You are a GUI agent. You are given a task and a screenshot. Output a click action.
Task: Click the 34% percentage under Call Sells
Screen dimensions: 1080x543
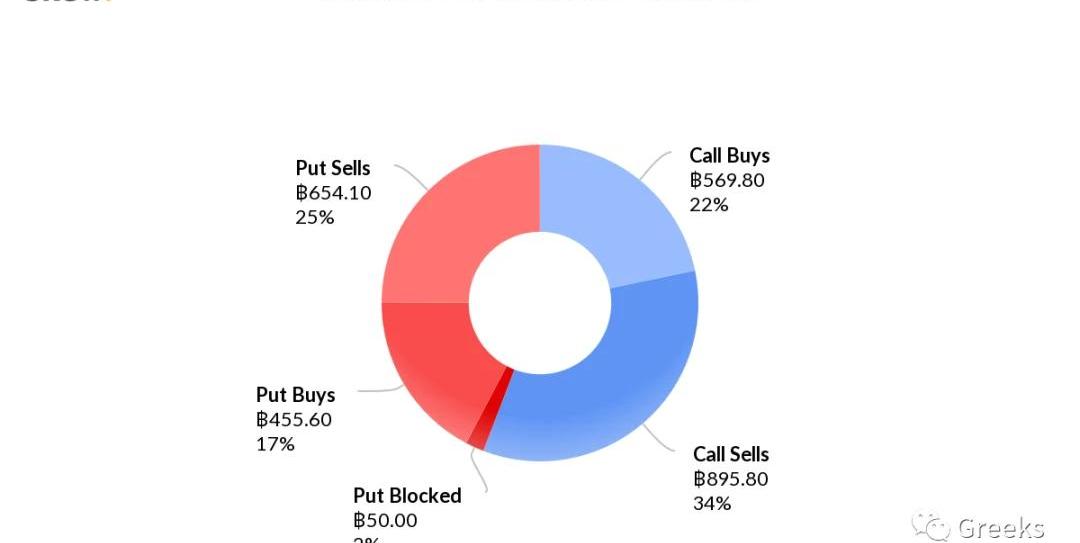712,503
